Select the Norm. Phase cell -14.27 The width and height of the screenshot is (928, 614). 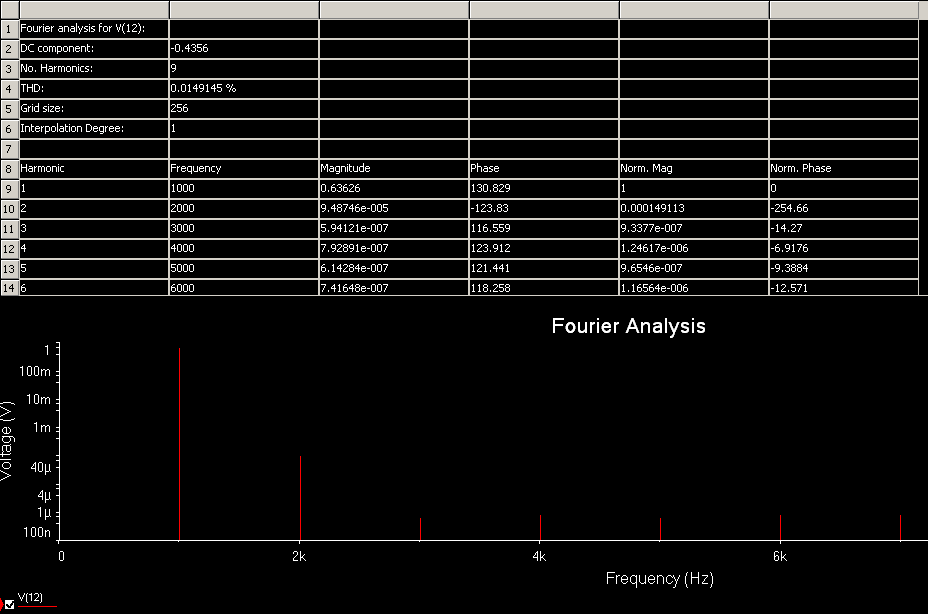tap(844, 229)
